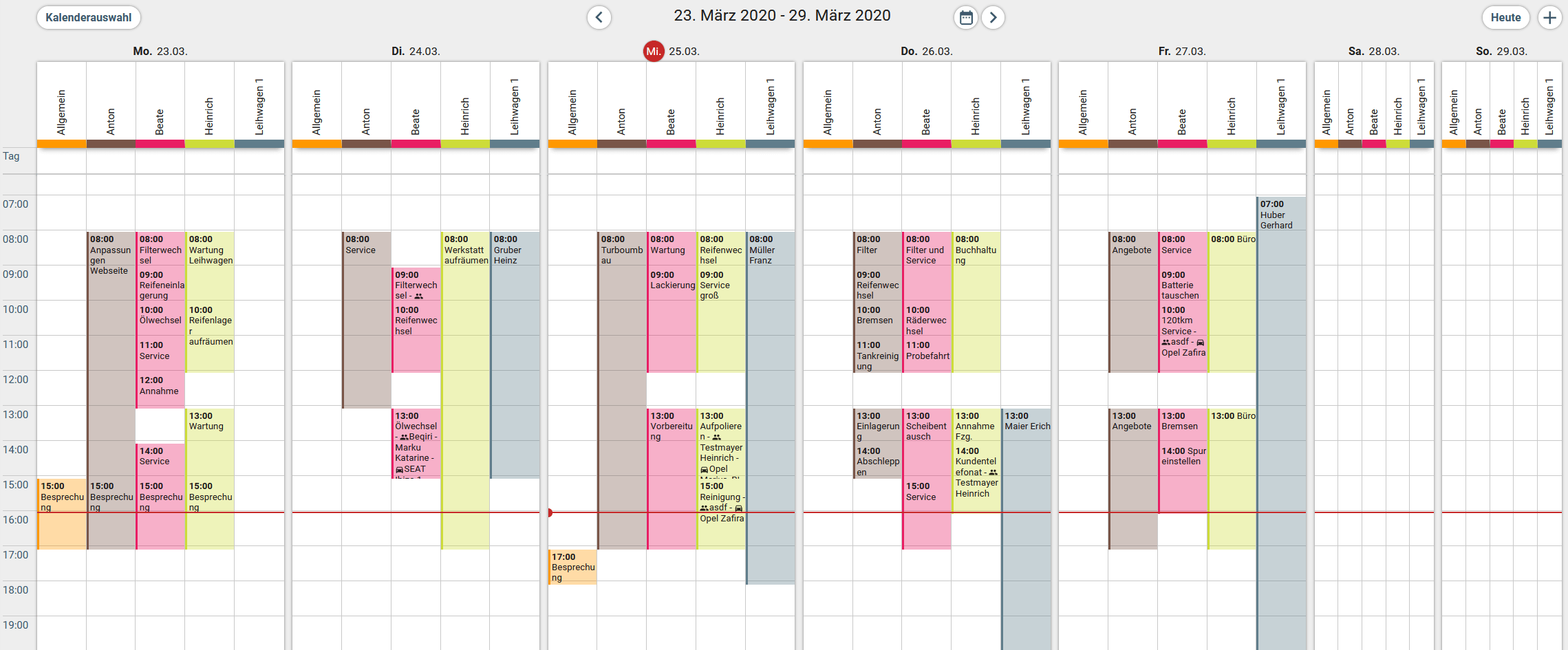Open Thursday 11:00 Tankreinigung appointment

[x=877, y=355]
